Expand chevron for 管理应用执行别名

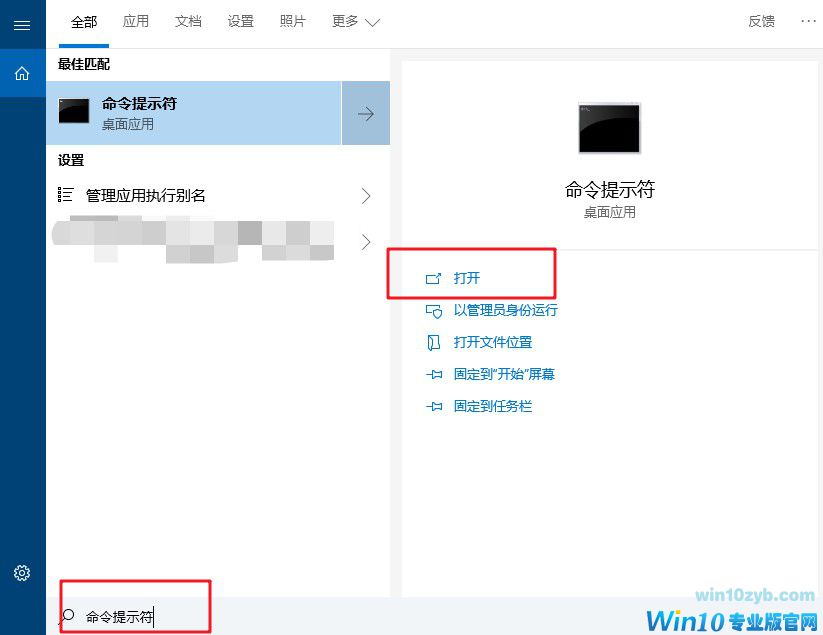[x=366, y=196]
